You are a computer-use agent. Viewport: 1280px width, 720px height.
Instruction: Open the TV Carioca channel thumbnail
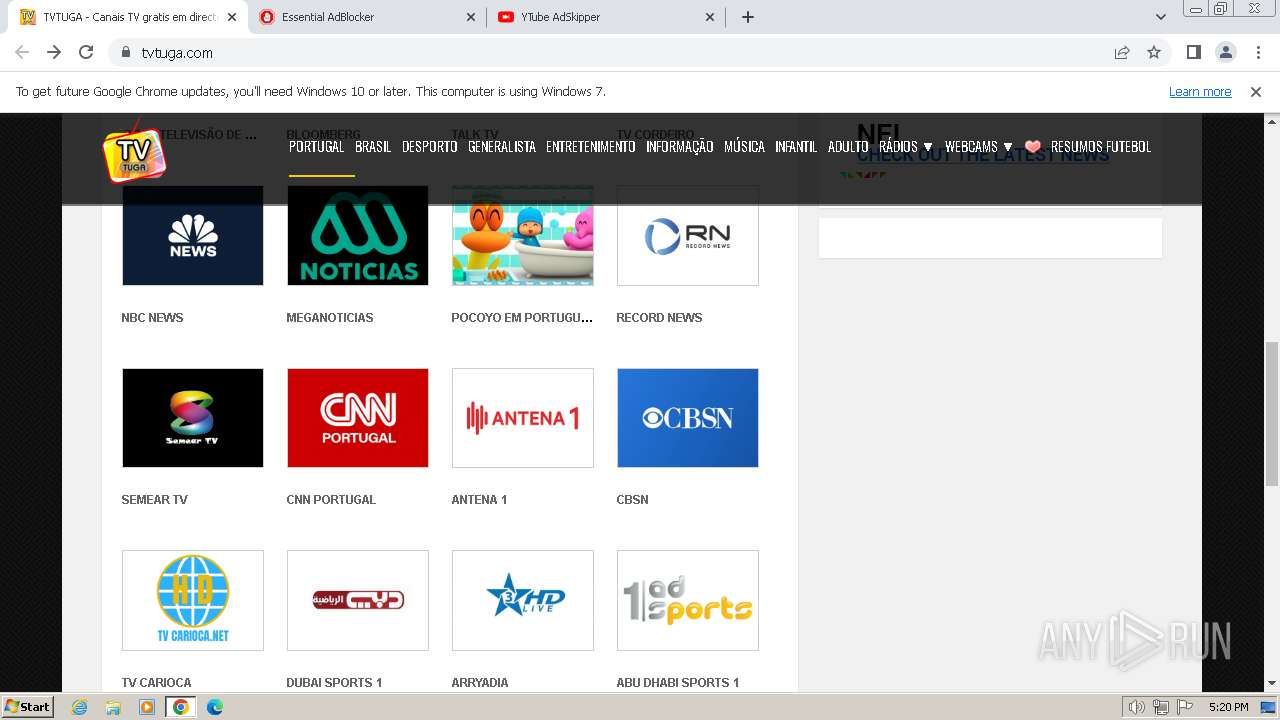coord(193,600)
